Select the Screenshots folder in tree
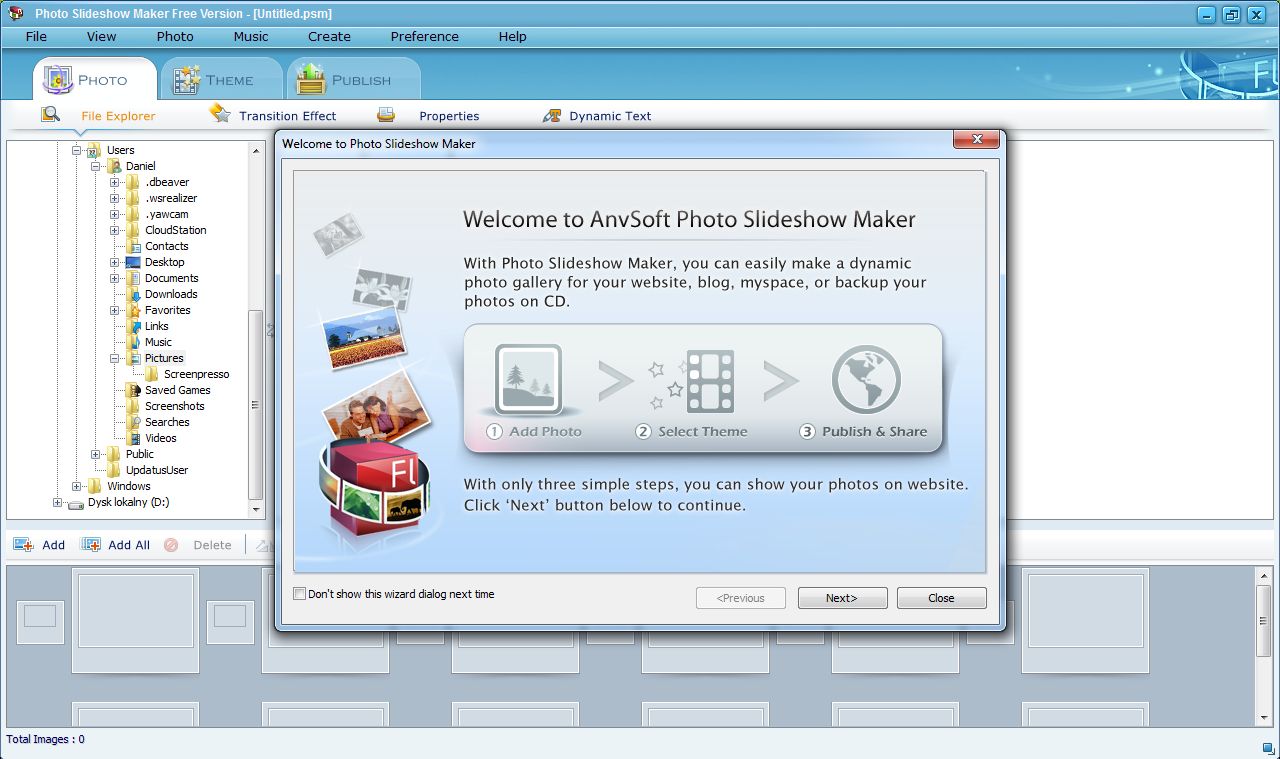The height and width of the screenshot is (759, 1280). 175,406
